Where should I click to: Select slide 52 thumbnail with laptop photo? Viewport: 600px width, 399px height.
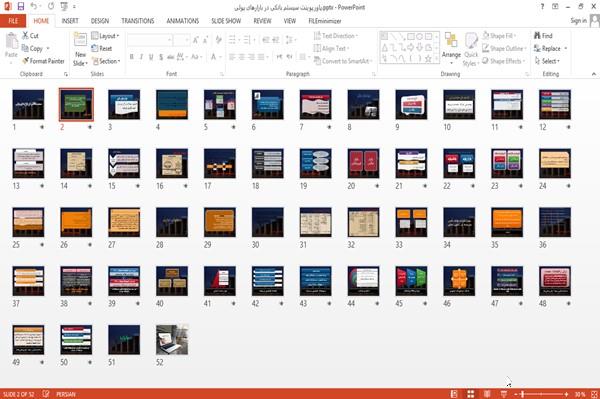click(172, 339)
